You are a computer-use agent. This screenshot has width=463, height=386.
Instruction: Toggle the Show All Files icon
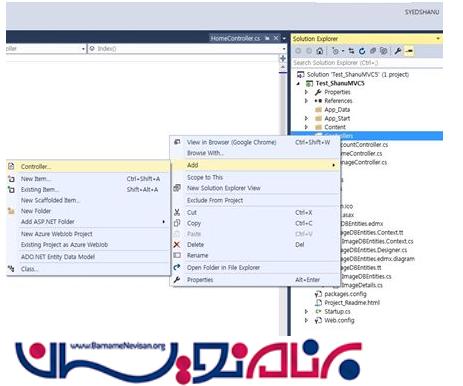coord(384,51)
